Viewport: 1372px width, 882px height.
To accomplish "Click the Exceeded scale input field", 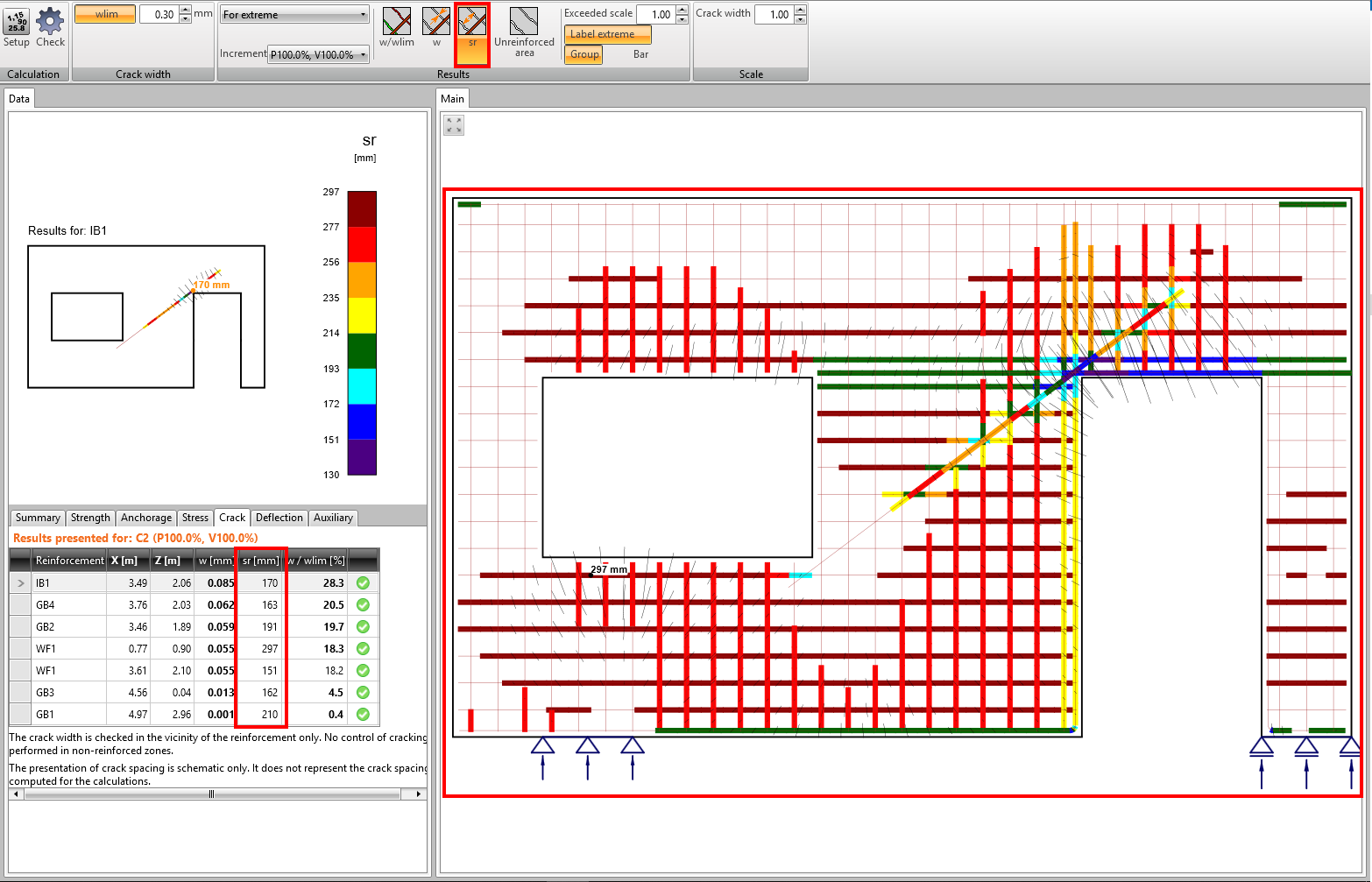I will click(655, 14).
